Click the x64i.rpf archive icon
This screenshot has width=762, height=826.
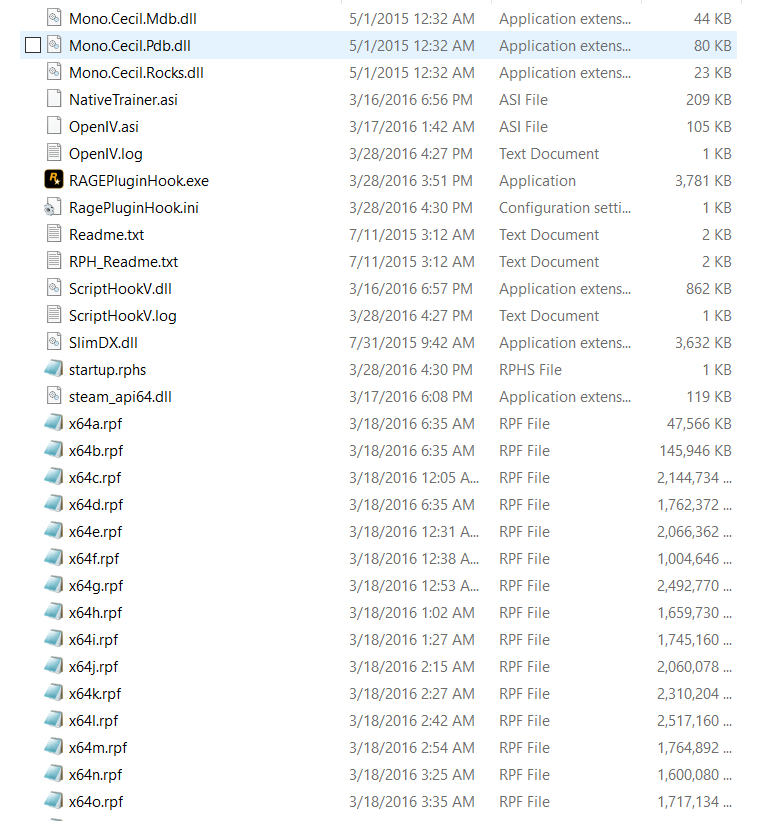click(x=54, y=638)
